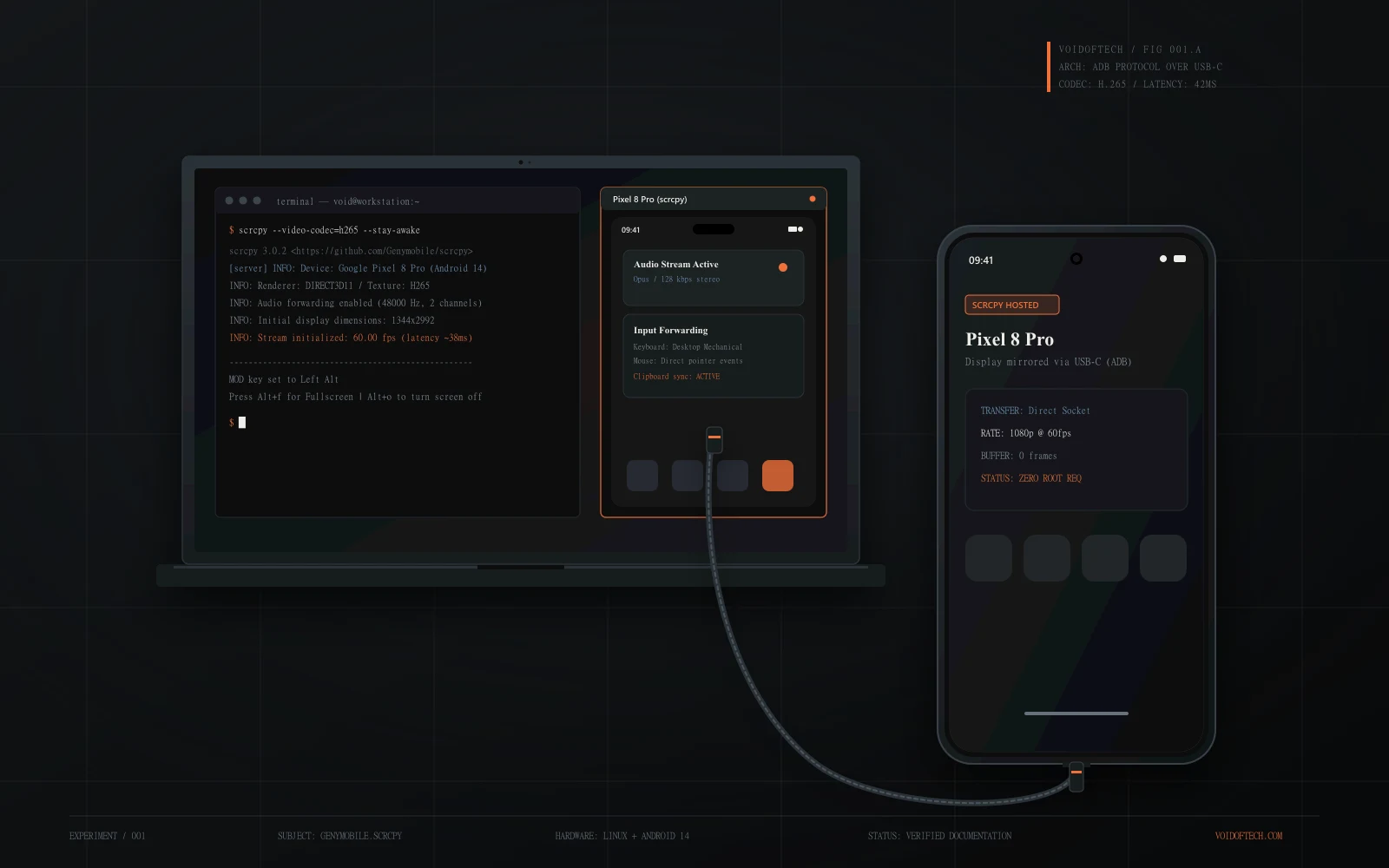Click 'Keyboard: Desktop Mechanical' text
Image resolution: width=1389 pixels, height=868 pixels.
688,347
